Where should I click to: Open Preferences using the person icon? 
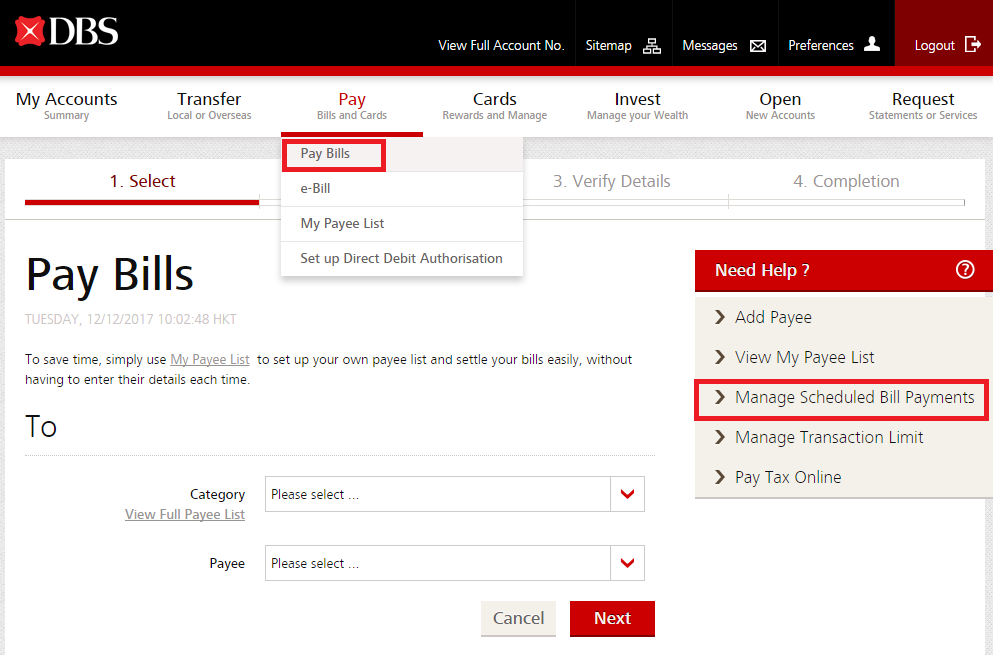point(872,44)
